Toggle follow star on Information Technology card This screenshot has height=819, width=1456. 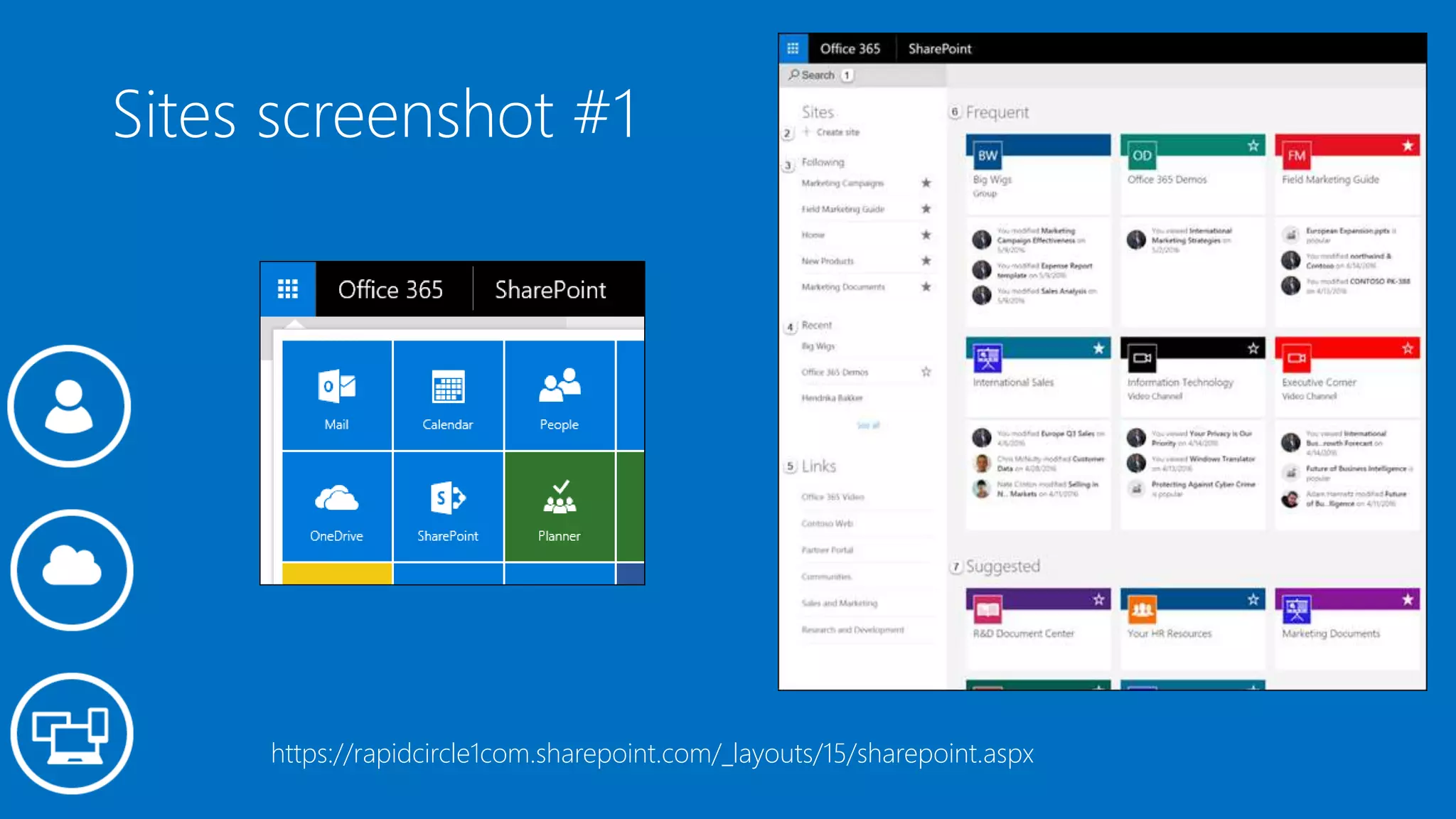(x=1253, y=348)
